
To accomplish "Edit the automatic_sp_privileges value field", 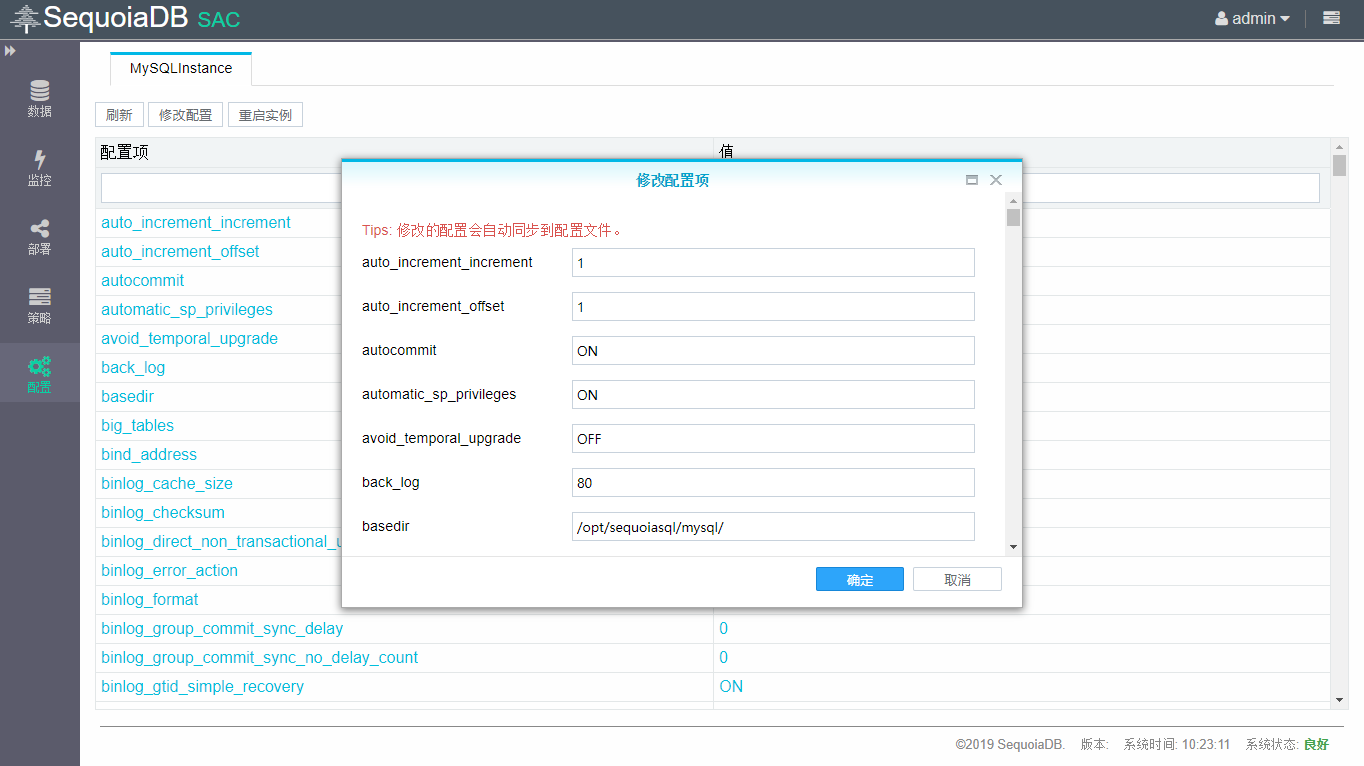I will (x=773, y=395).
